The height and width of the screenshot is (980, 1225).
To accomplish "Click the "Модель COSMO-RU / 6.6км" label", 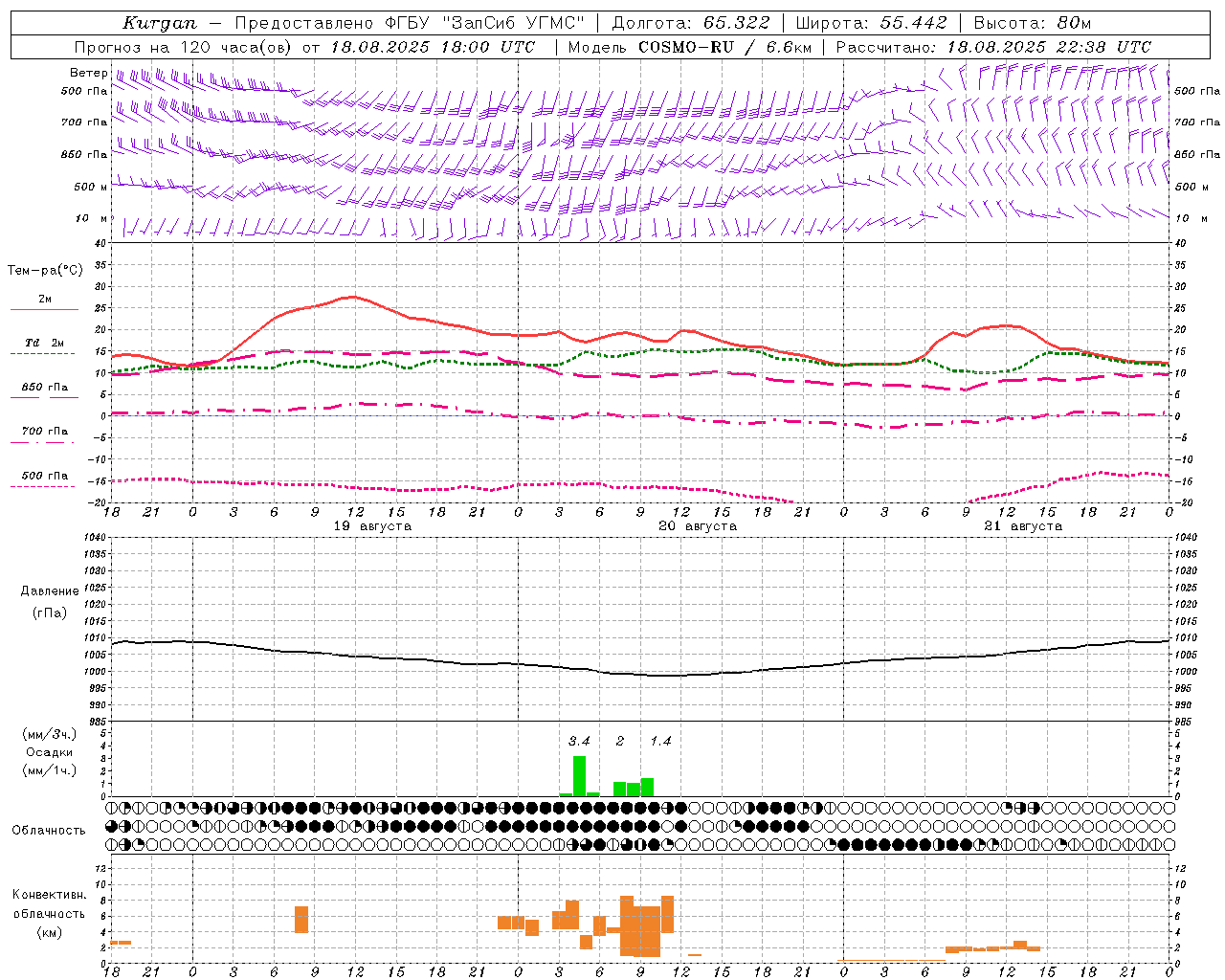I will [x=690, y=47].
